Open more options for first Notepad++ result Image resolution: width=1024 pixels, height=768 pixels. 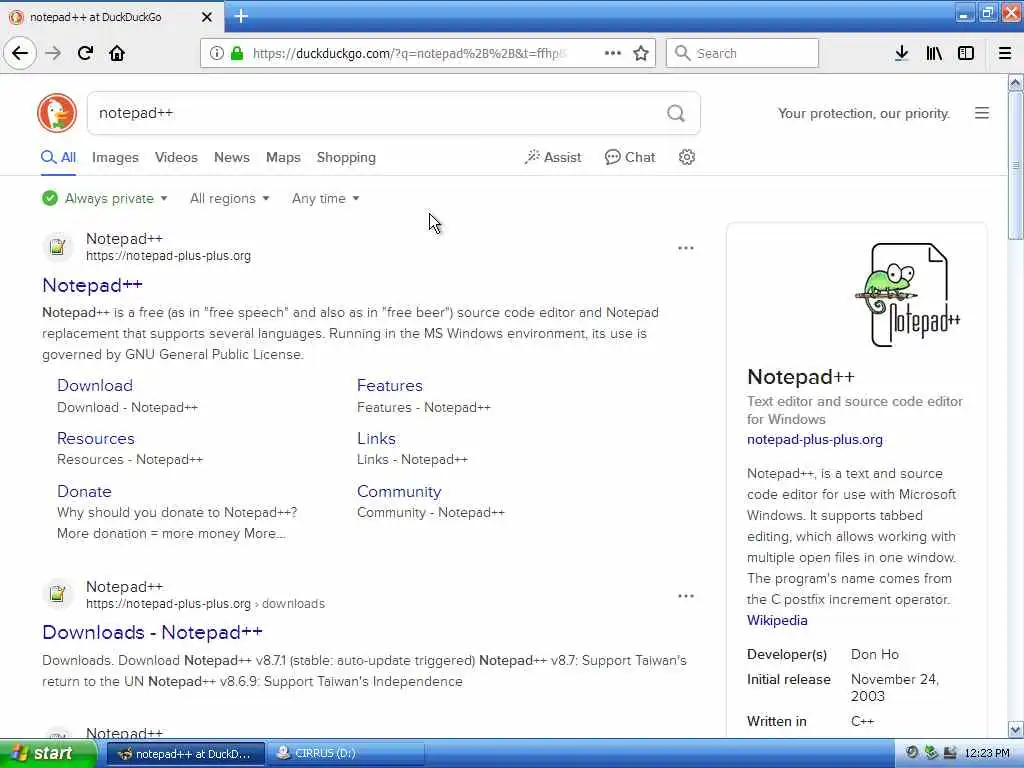686,248
